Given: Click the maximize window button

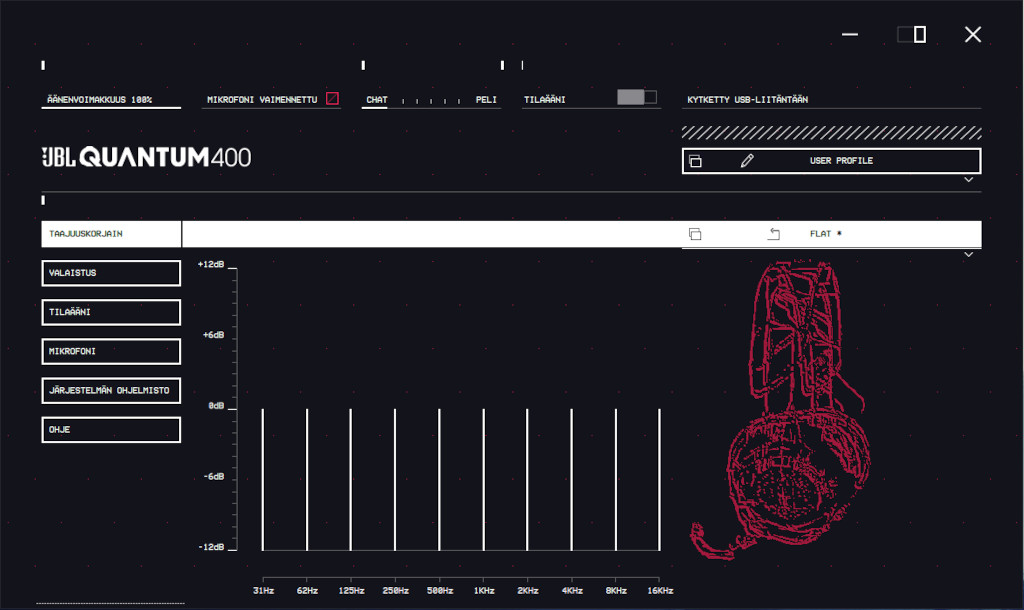Looking at the screenshot, I should 912,34.
